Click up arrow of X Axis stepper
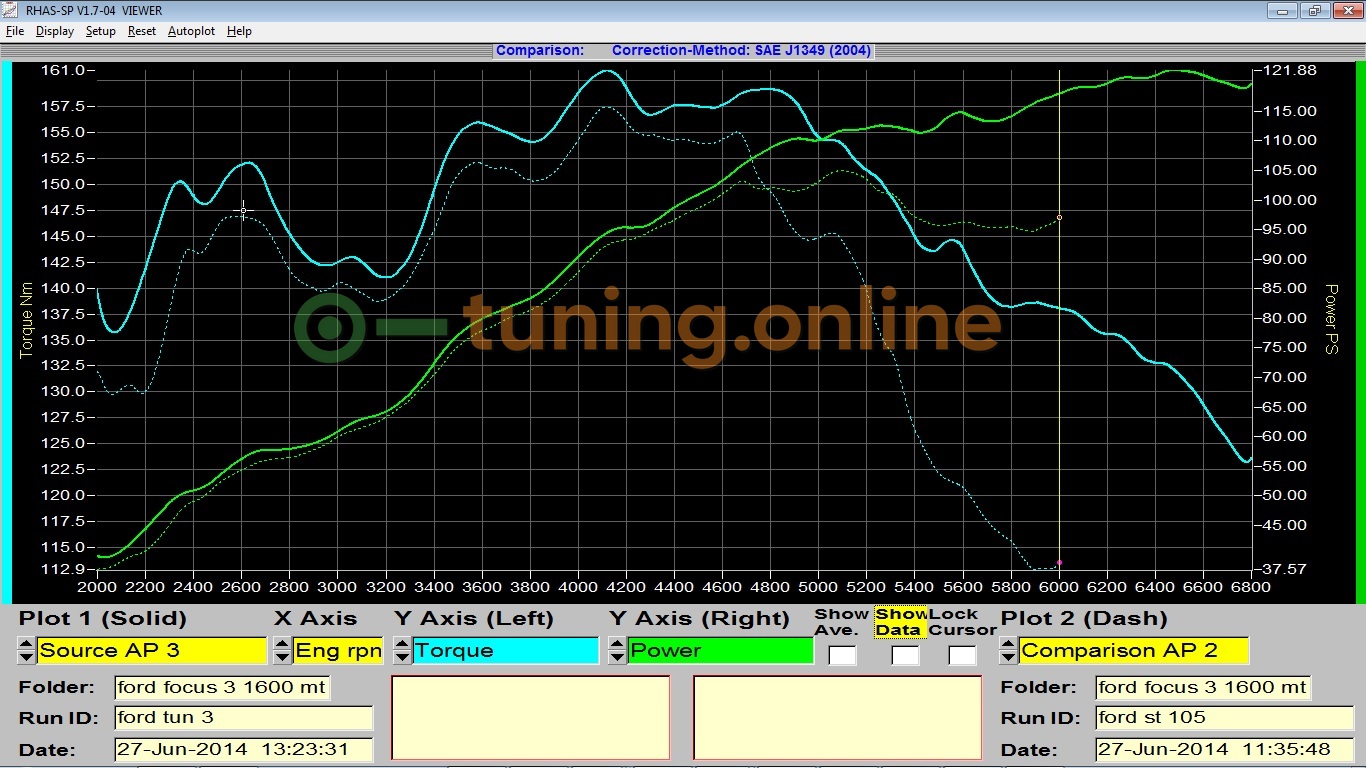 (282, 644)
